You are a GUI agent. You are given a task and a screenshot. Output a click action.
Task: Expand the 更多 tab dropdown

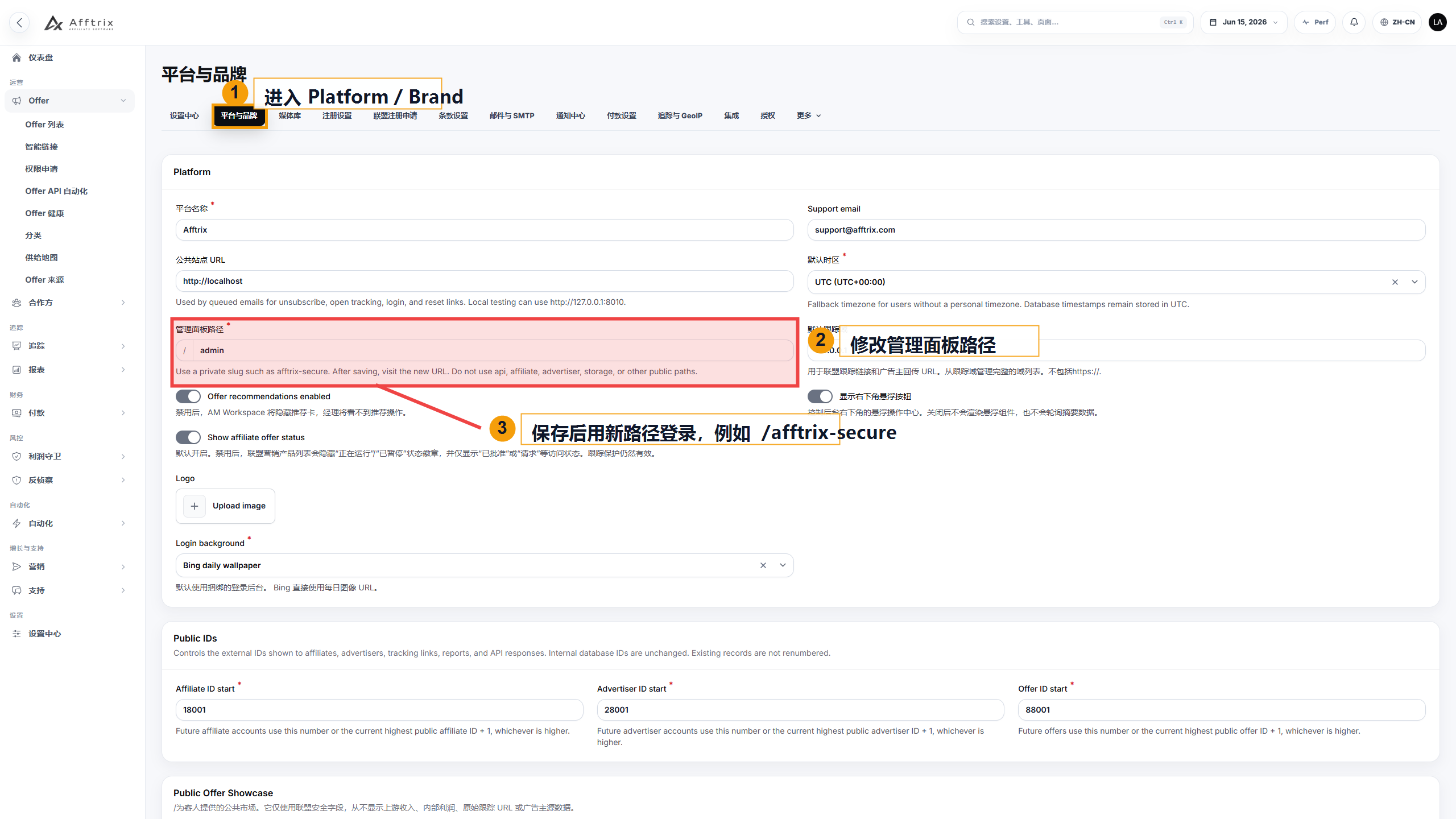[x=809, y=115]
